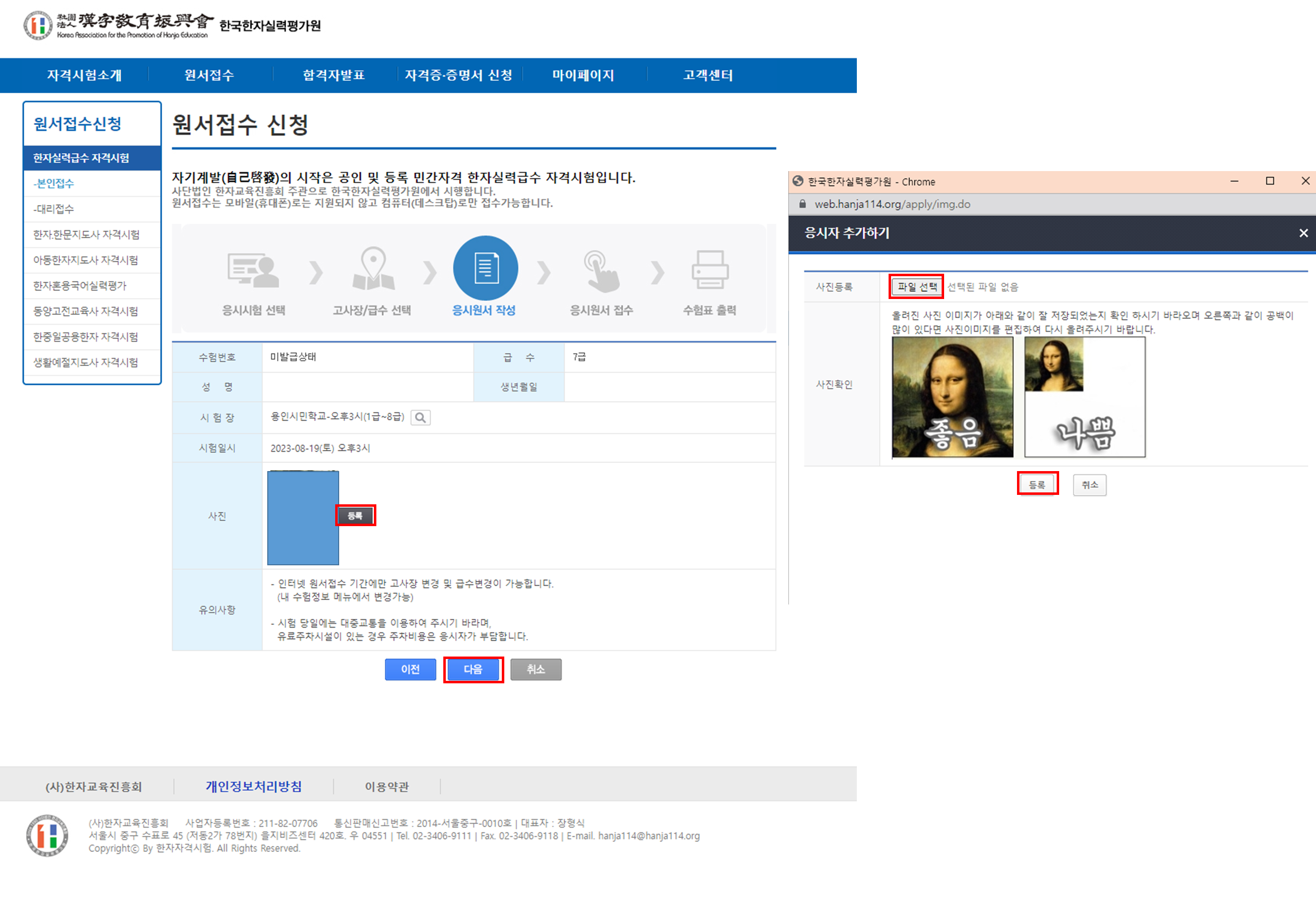Close the 응시자 추가하기 dialog with X
This screenshot has width=1316, height=902.
click(1303, 233)
